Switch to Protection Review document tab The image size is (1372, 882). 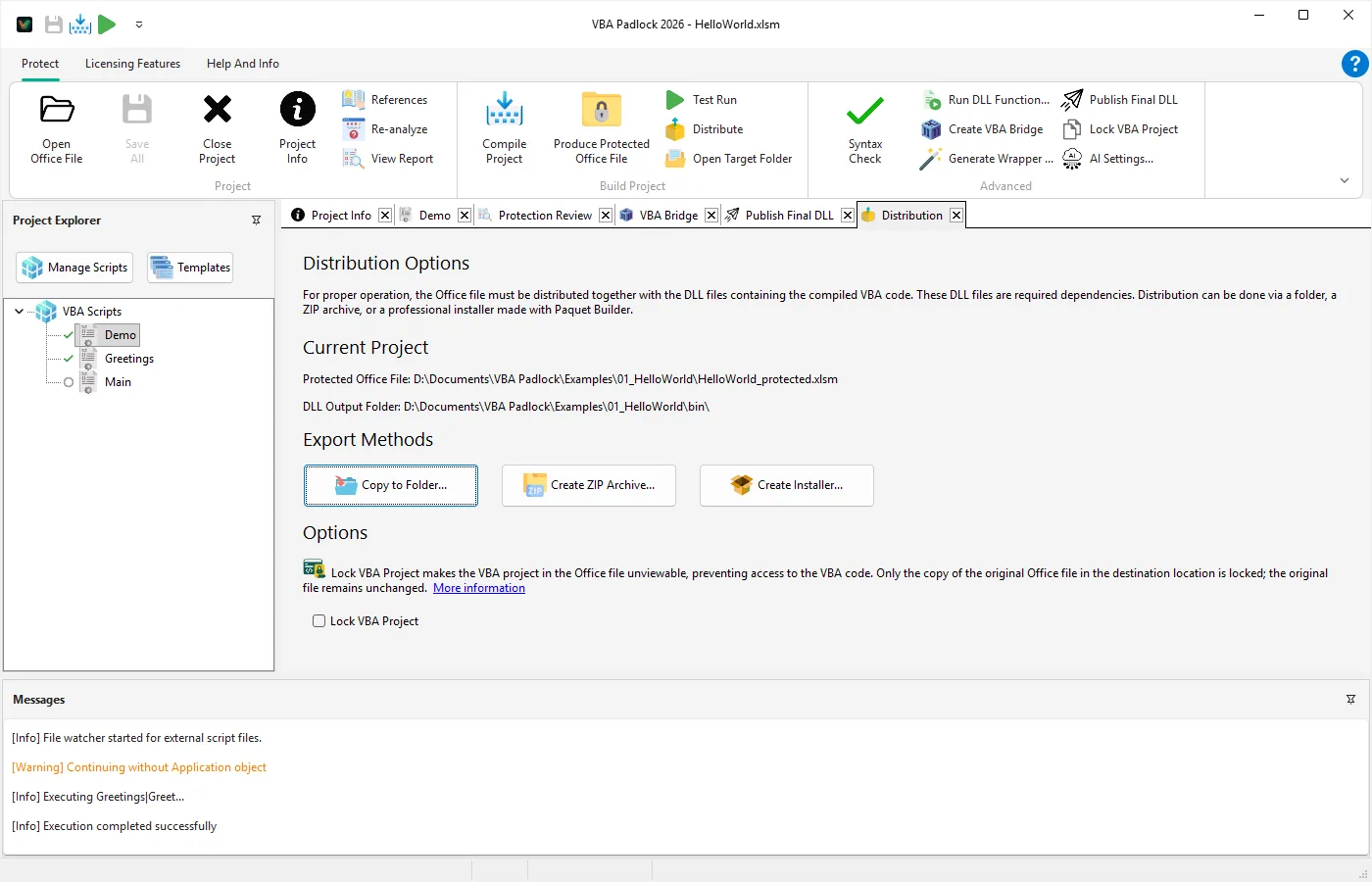point(545,216)
